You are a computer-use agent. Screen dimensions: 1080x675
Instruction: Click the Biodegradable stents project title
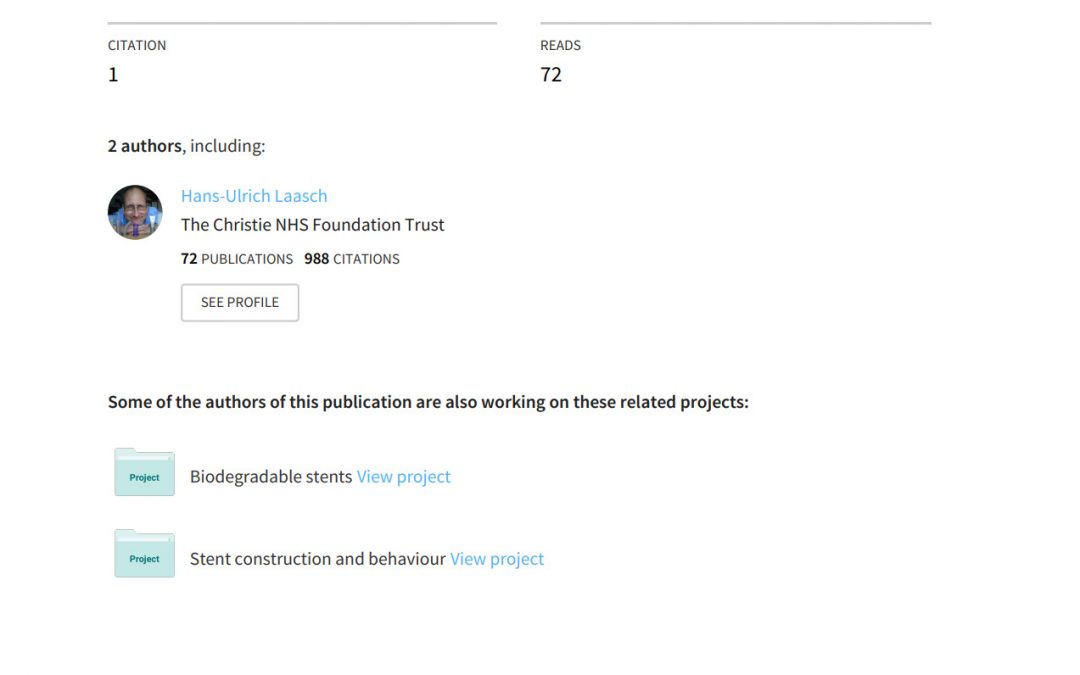click(271, 477)
